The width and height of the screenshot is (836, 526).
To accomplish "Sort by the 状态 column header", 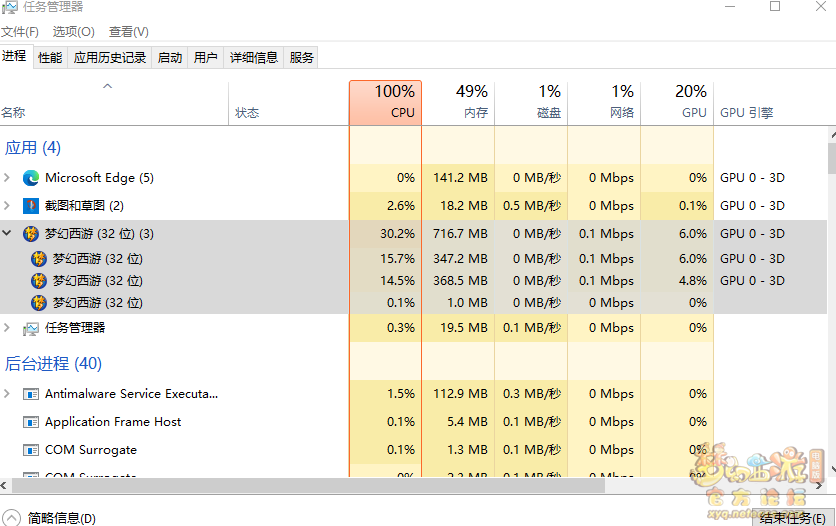I will 247,112.
